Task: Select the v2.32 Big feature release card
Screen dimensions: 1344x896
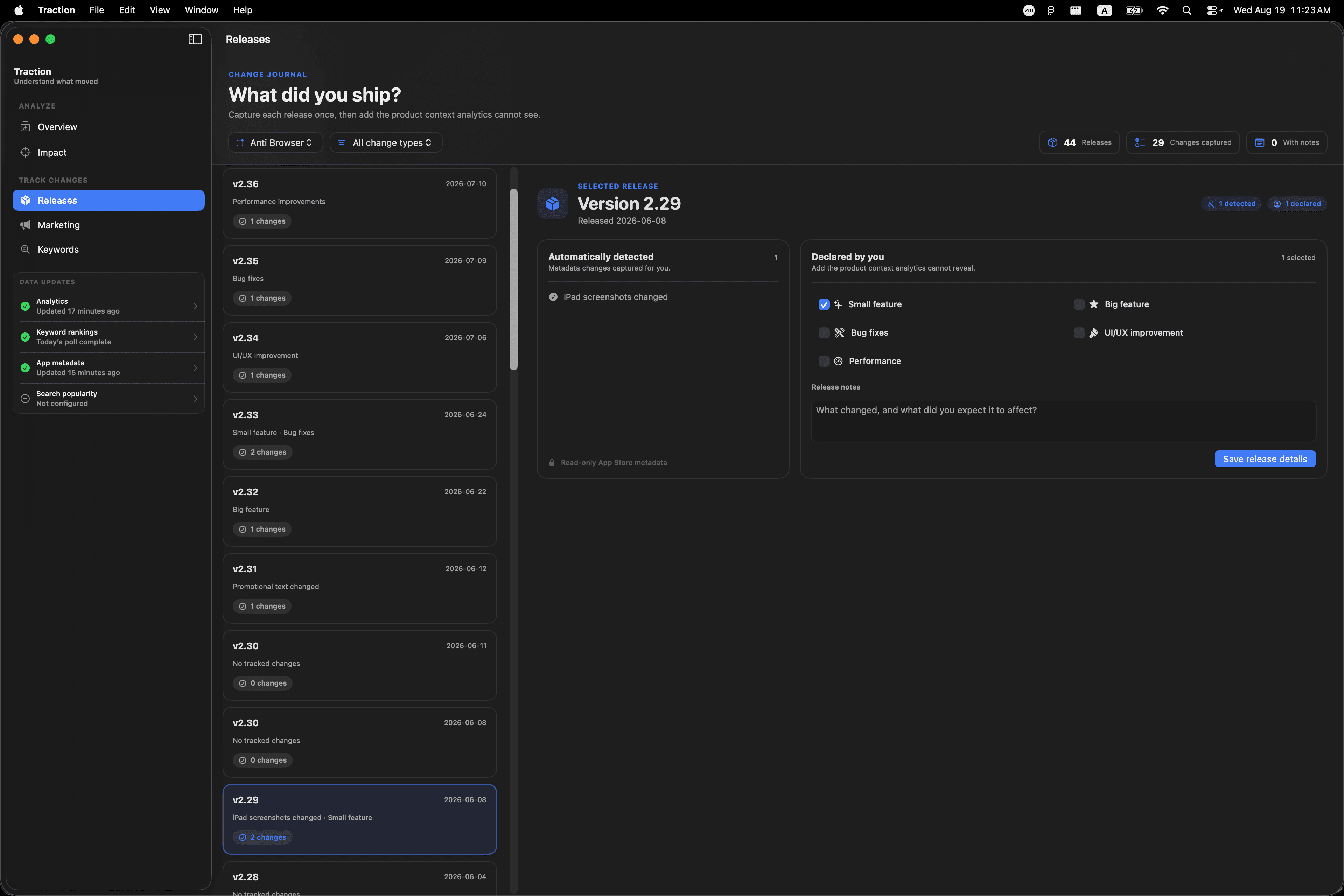Action: click(359, 511)
